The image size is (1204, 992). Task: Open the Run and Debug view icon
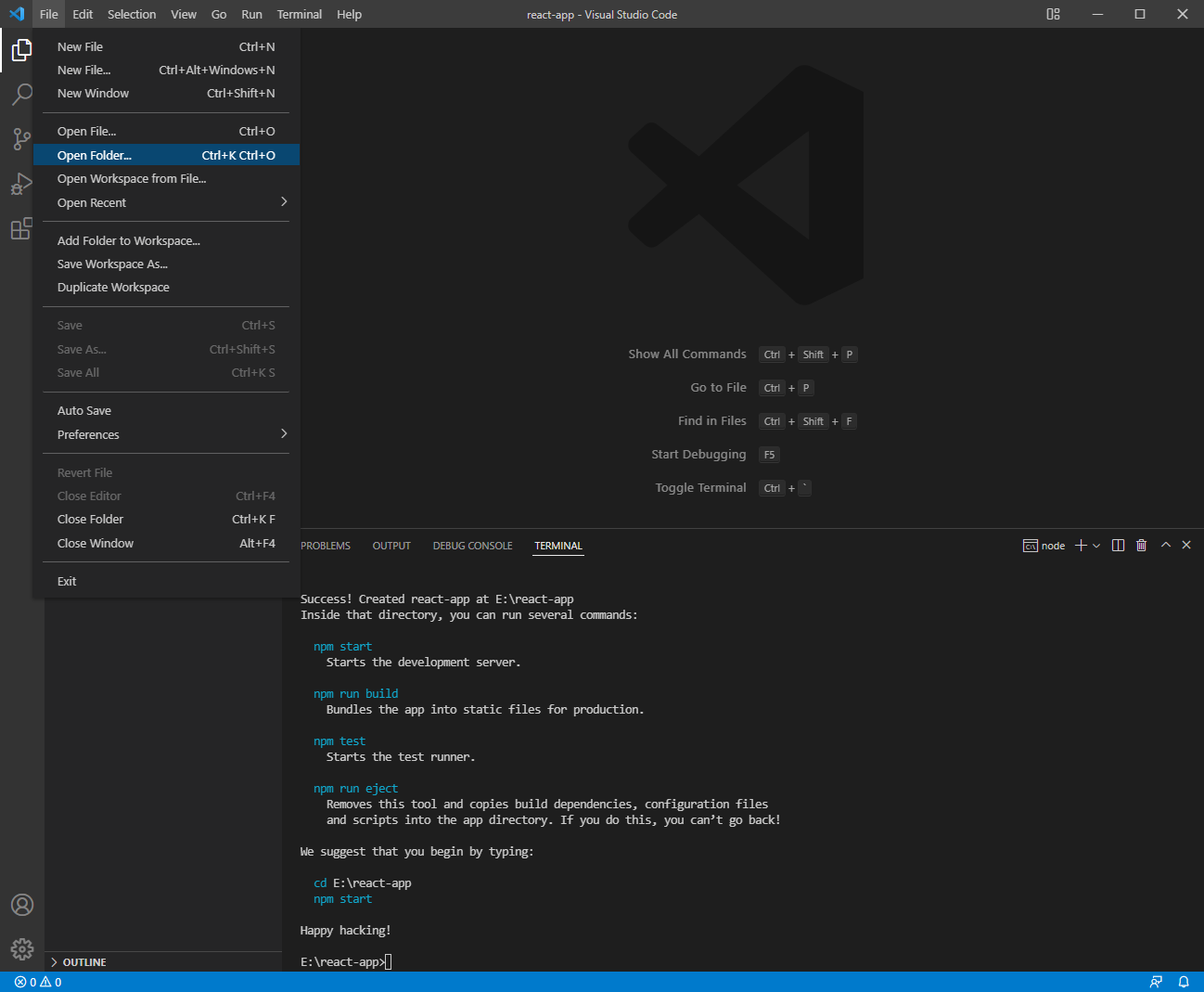[x=21, y=184]
